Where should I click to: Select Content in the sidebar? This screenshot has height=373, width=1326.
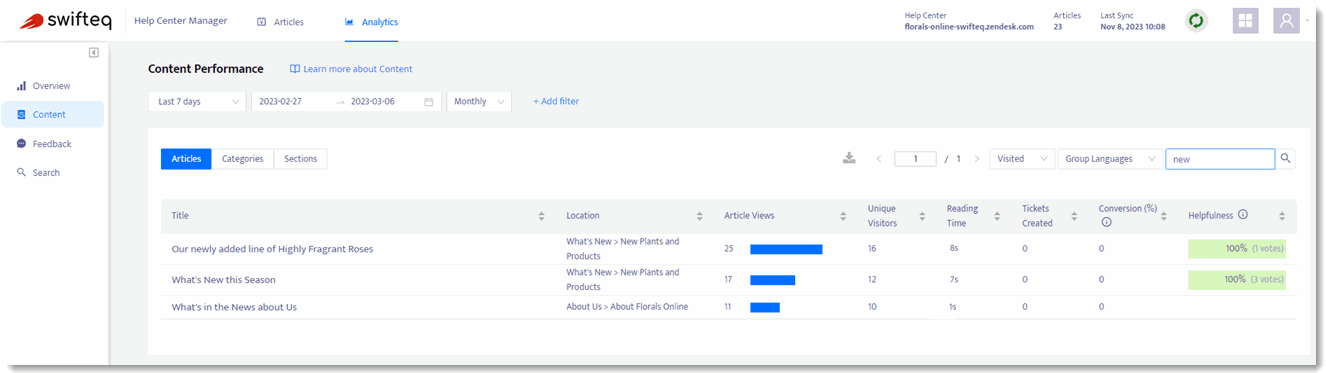coord(52,114)
